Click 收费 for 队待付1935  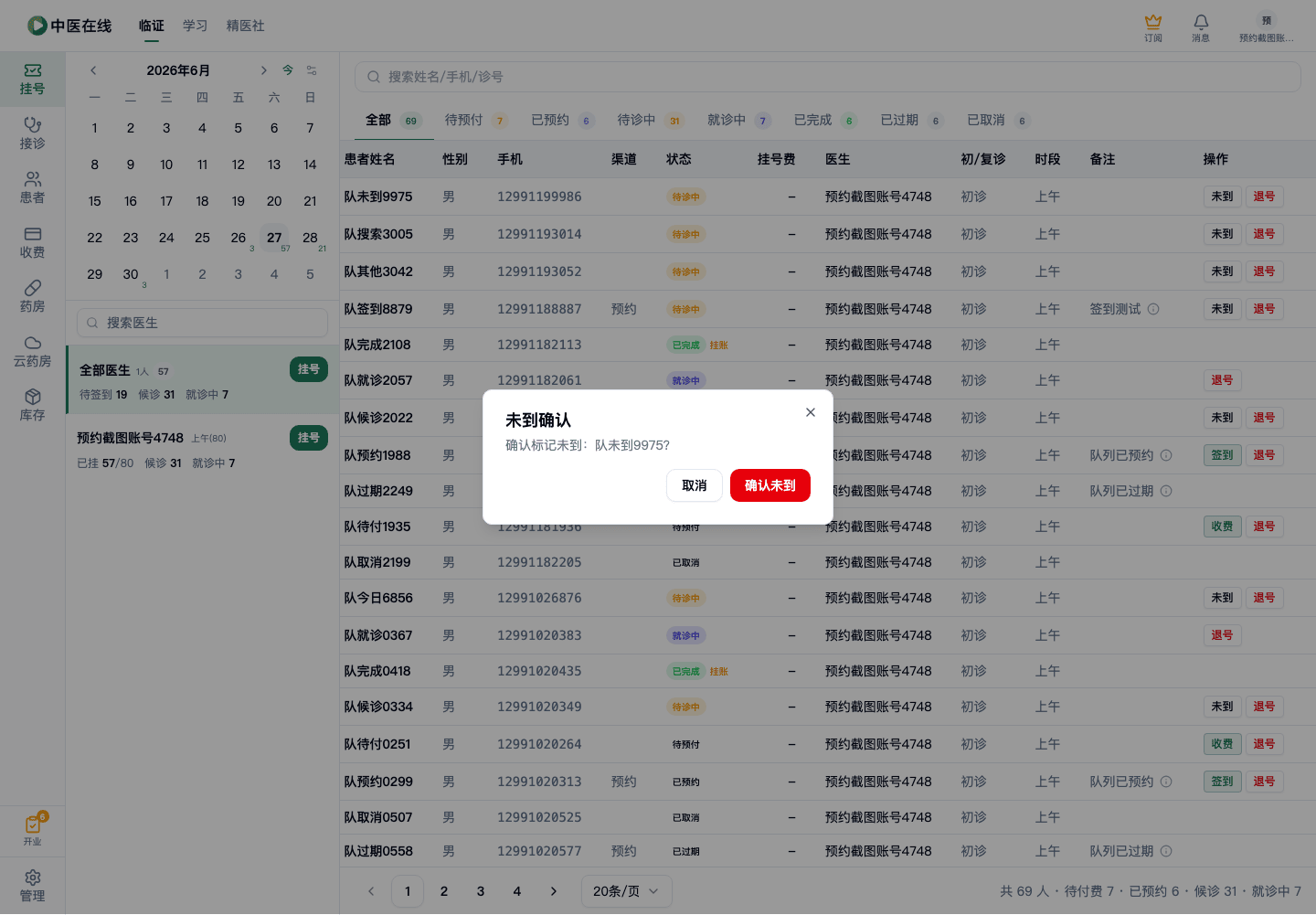(1222, 527)
